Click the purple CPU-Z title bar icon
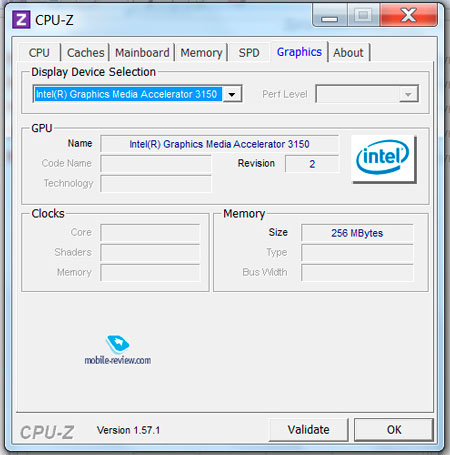The image size is (450, 455). [21, 20]
